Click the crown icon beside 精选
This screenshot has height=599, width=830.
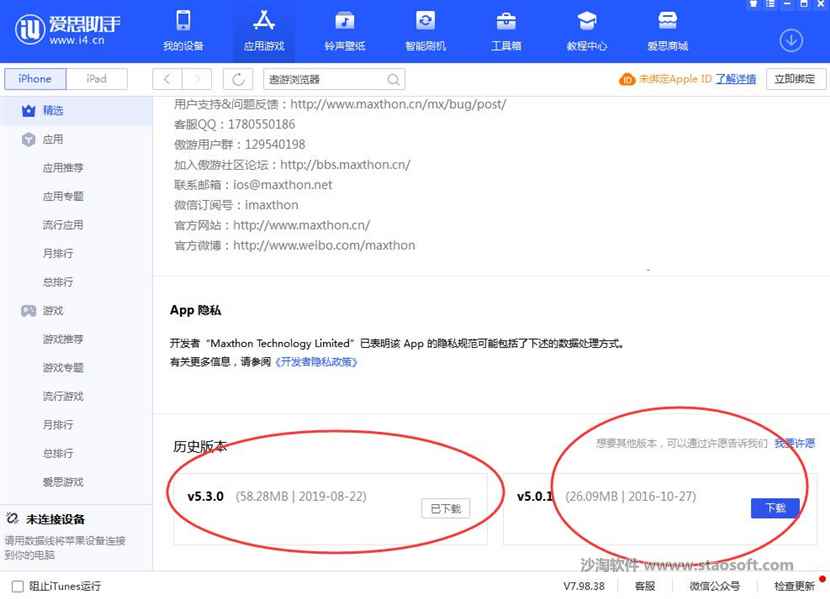pyautogui.click(x=29, y=111)
